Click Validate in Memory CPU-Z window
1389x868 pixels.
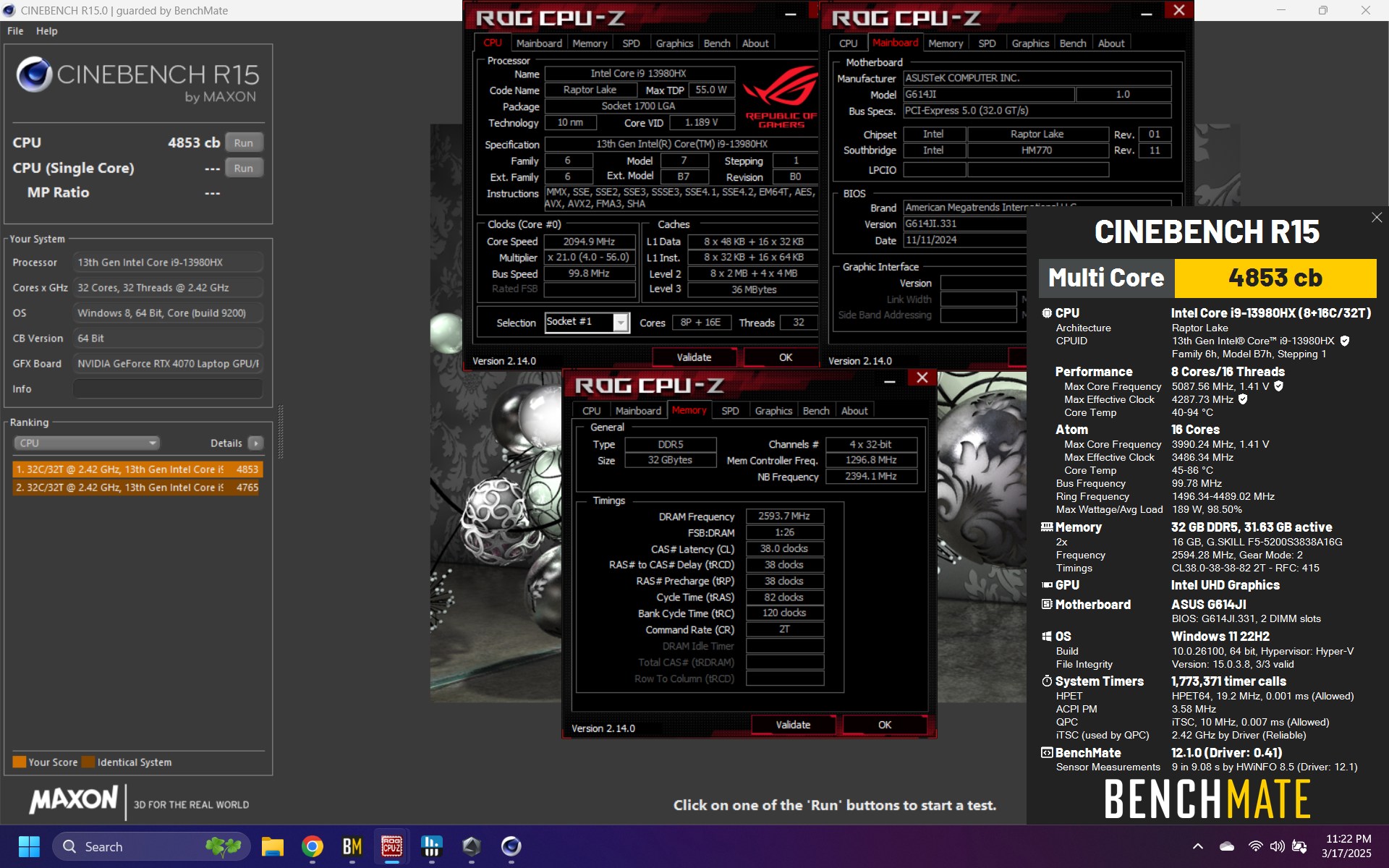[x=793, y=725]
